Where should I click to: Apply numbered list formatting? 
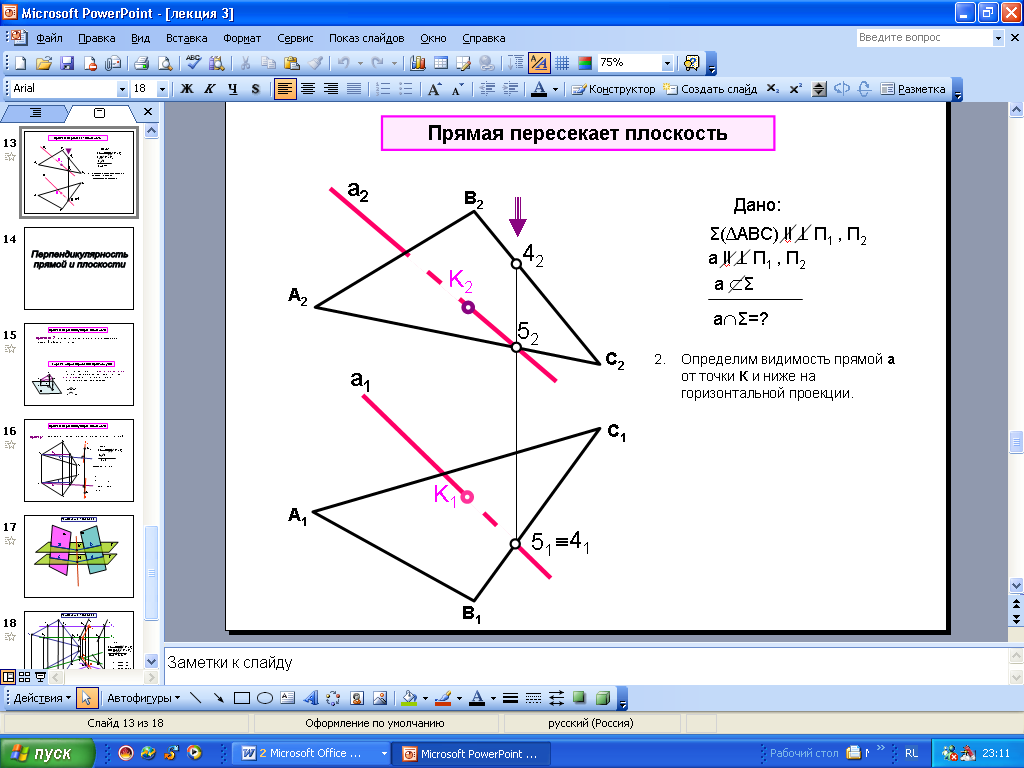pyautogui.click(x=383, y=89)
